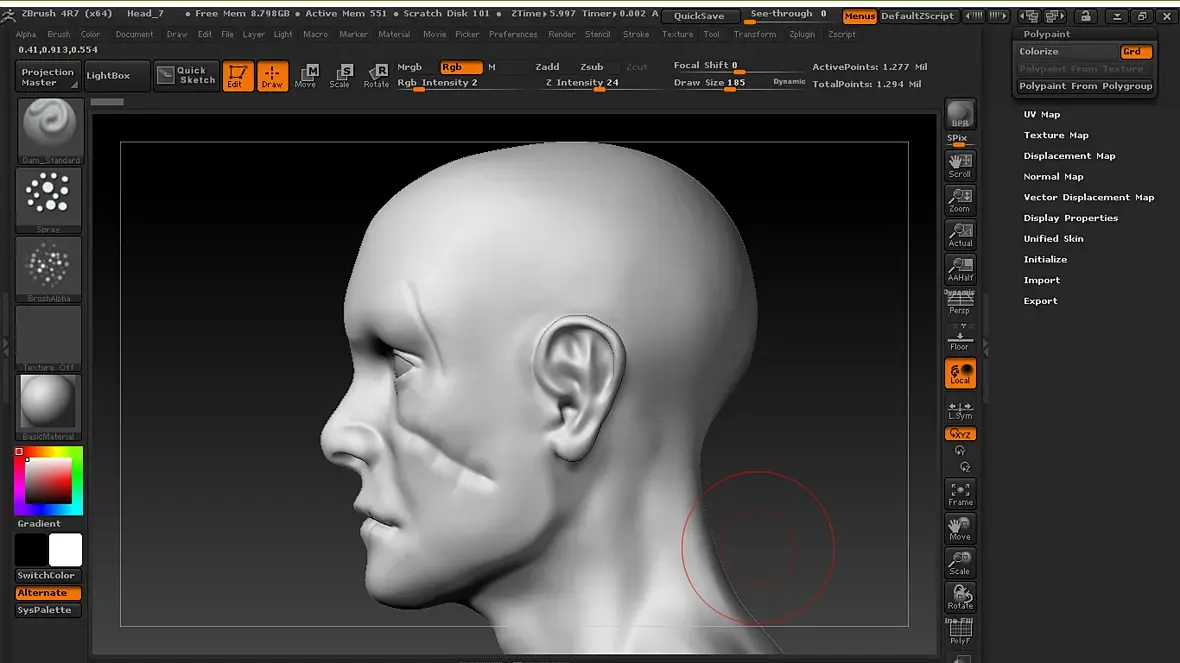Viewport: 1180px width, 663px height.
Task: Click the AAHalf view icon
Action: coord(960,269)
